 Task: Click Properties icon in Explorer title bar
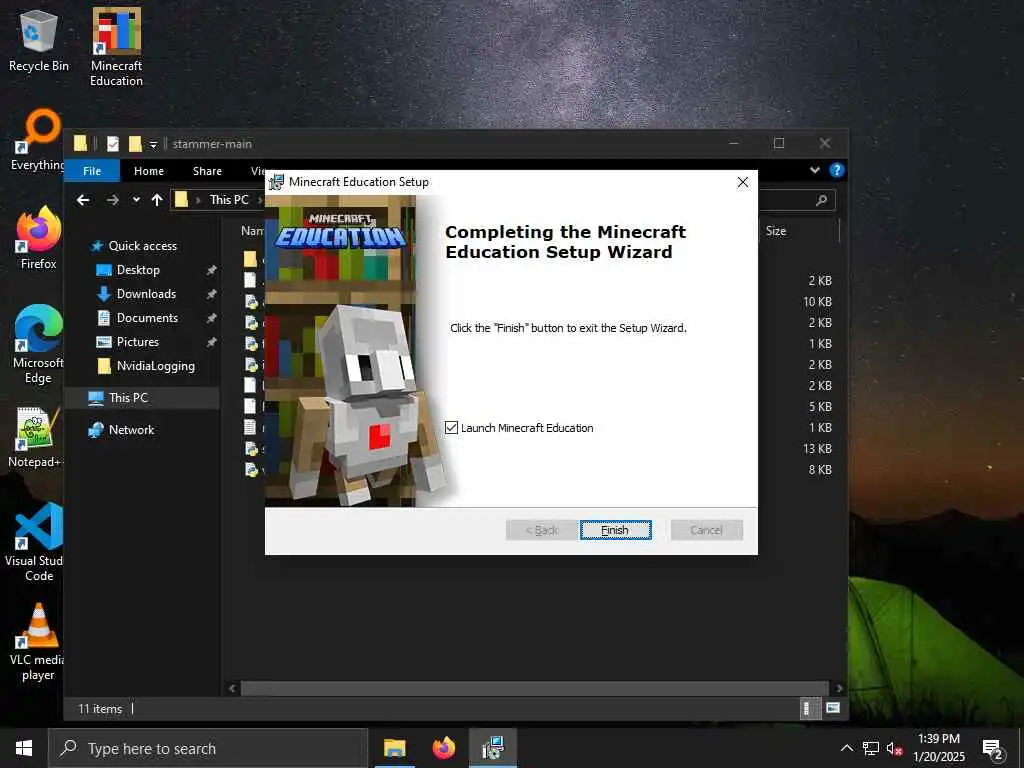[112, 144]
